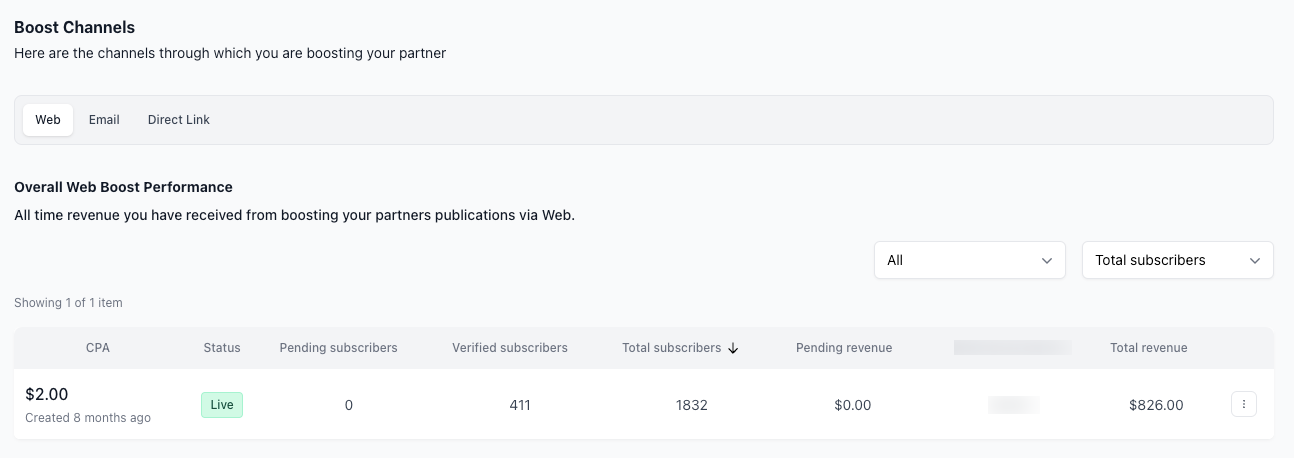Click the CPA column header

[x=98, y=348]
